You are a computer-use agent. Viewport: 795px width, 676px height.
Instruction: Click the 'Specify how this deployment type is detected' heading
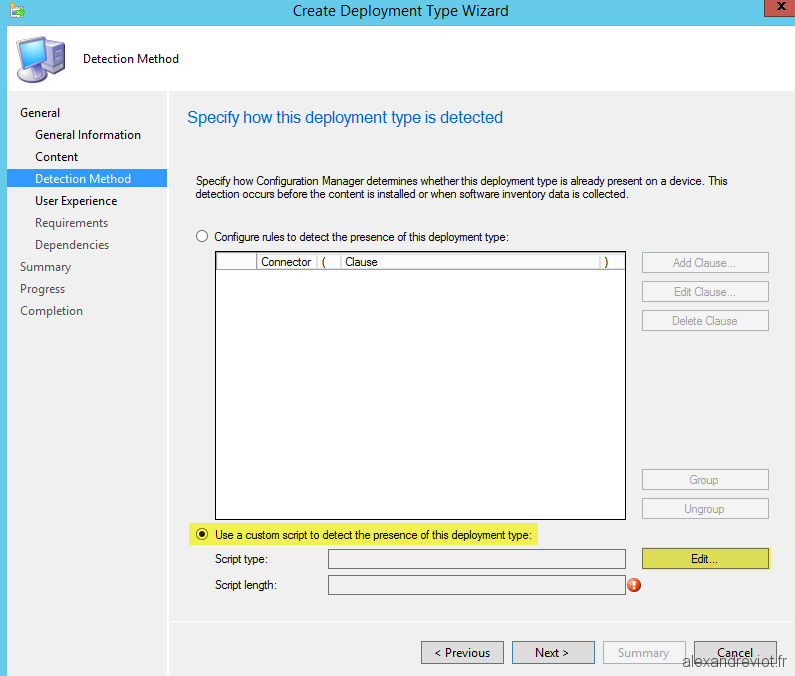pyautogui.click(x=345, y=117)
